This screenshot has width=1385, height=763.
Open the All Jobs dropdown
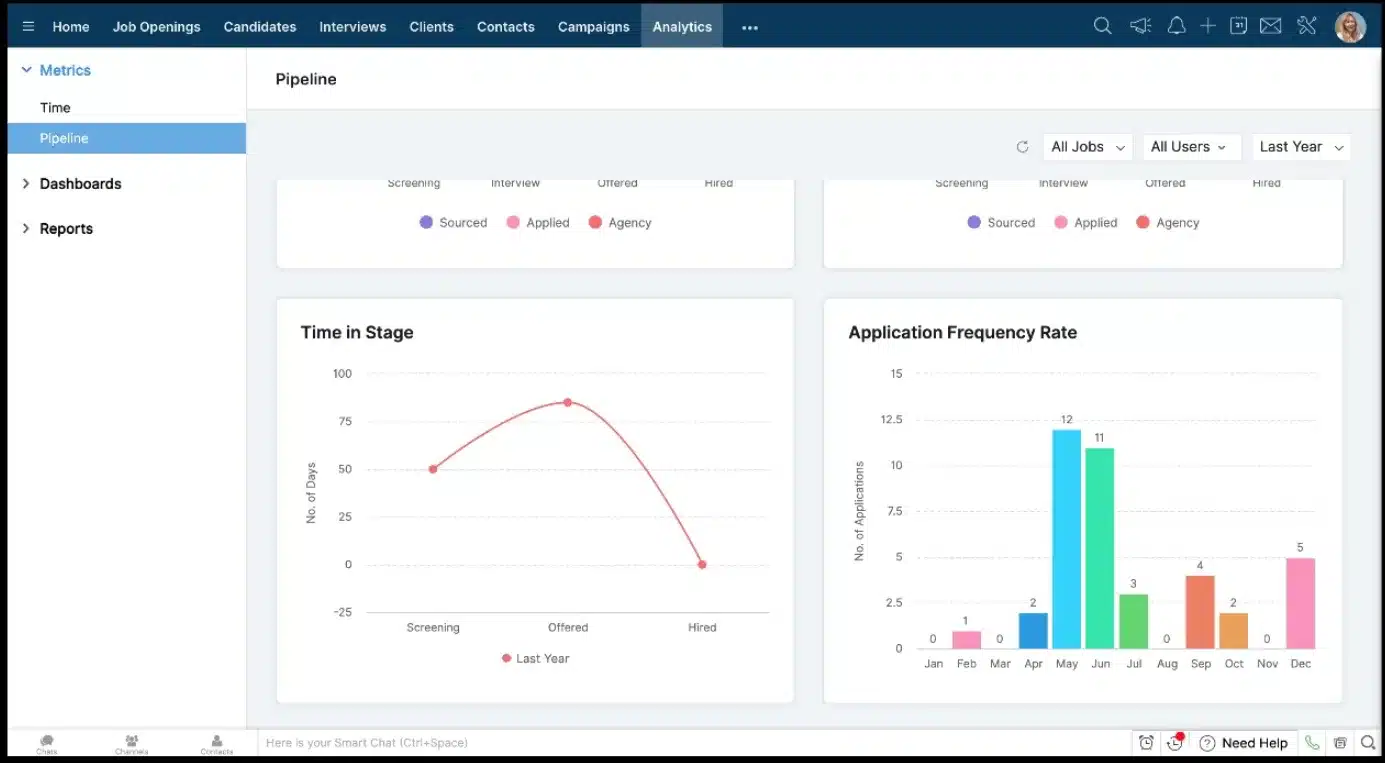1087,146
